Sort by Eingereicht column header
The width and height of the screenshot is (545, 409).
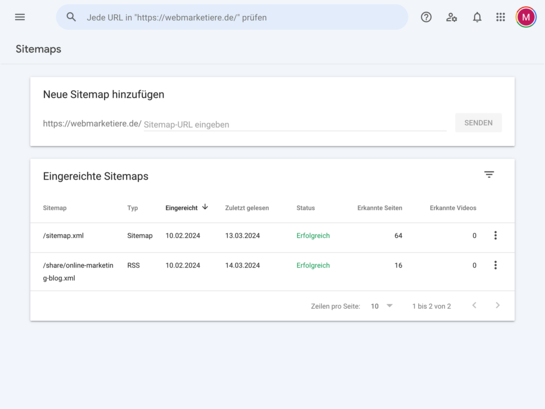181,208
